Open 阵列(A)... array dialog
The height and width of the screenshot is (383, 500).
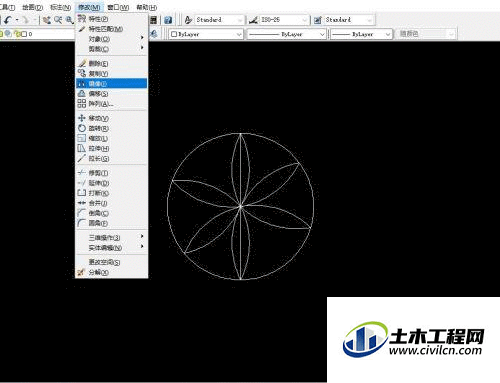pyautogui.click(x=112, y=104)
